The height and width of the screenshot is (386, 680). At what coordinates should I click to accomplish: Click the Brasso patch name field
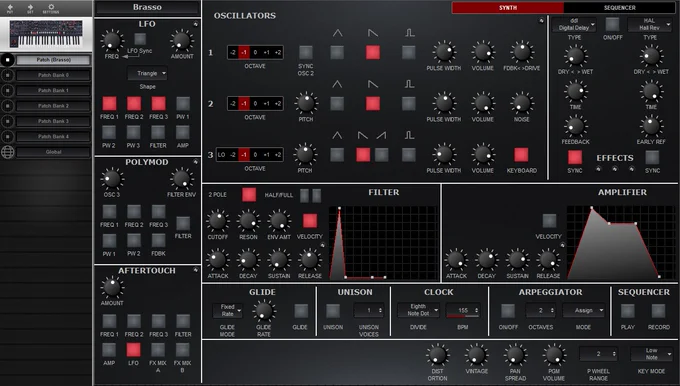[x=147, y=7]
